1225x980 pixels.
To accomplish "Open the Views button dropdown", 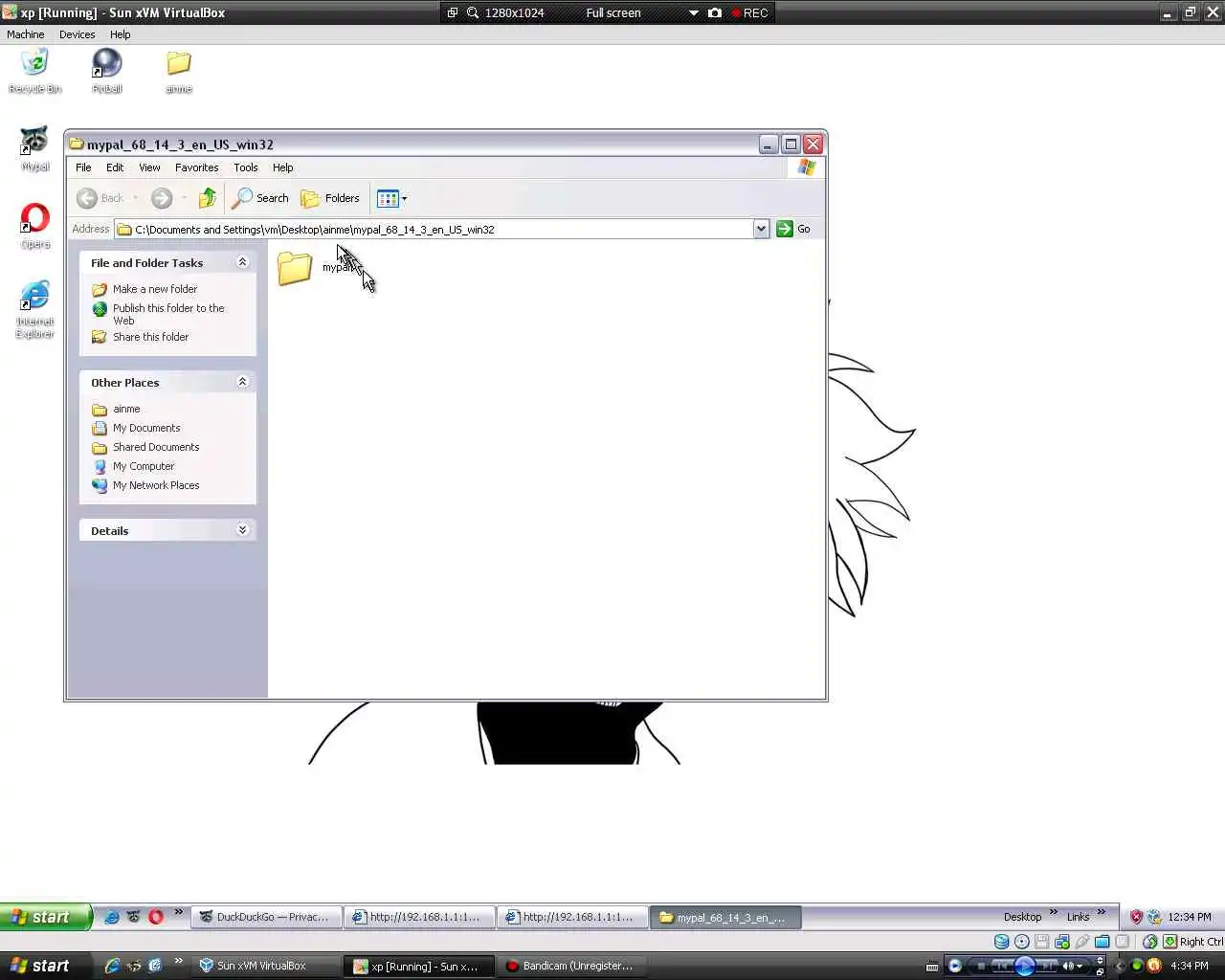I will coord(391,198).
